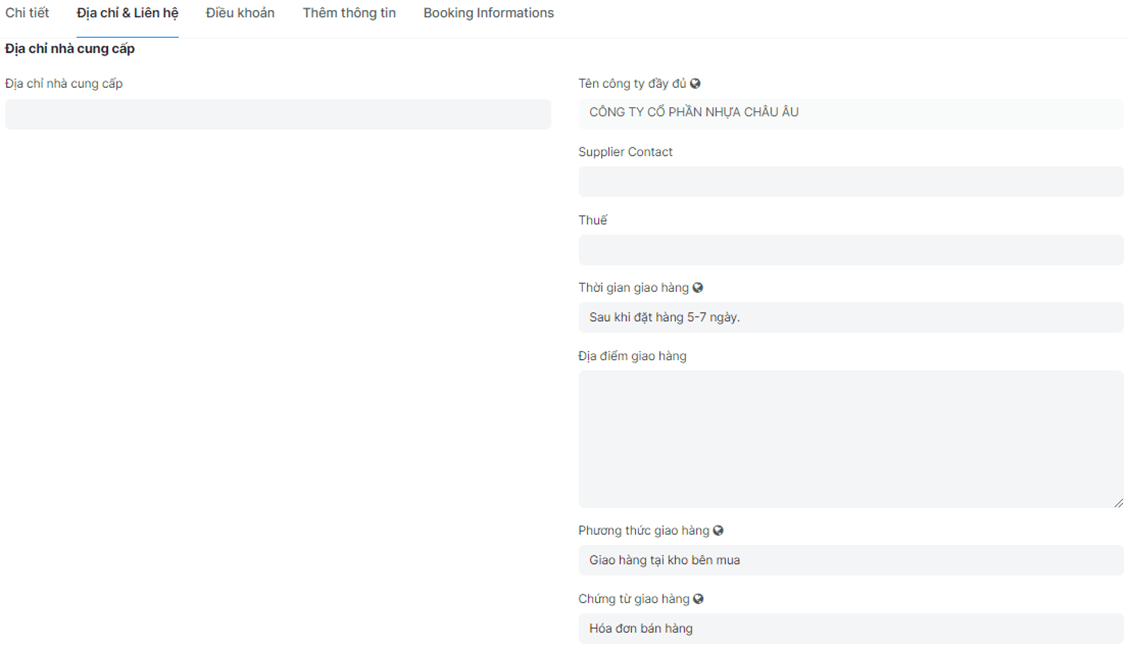Click the globe icon next to Chứng từ giao hàng
This screenshot has width=1128, height=649.
pos(698,599)
